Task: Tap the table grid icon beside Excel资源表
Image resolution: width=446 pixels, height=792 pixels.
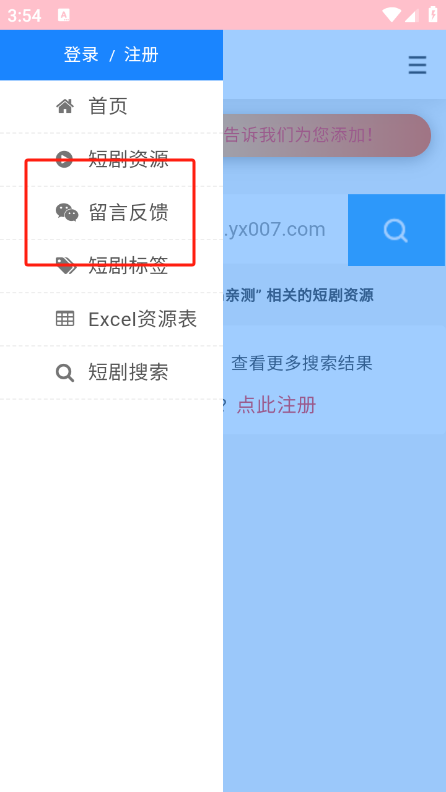Action: [65, 319]
